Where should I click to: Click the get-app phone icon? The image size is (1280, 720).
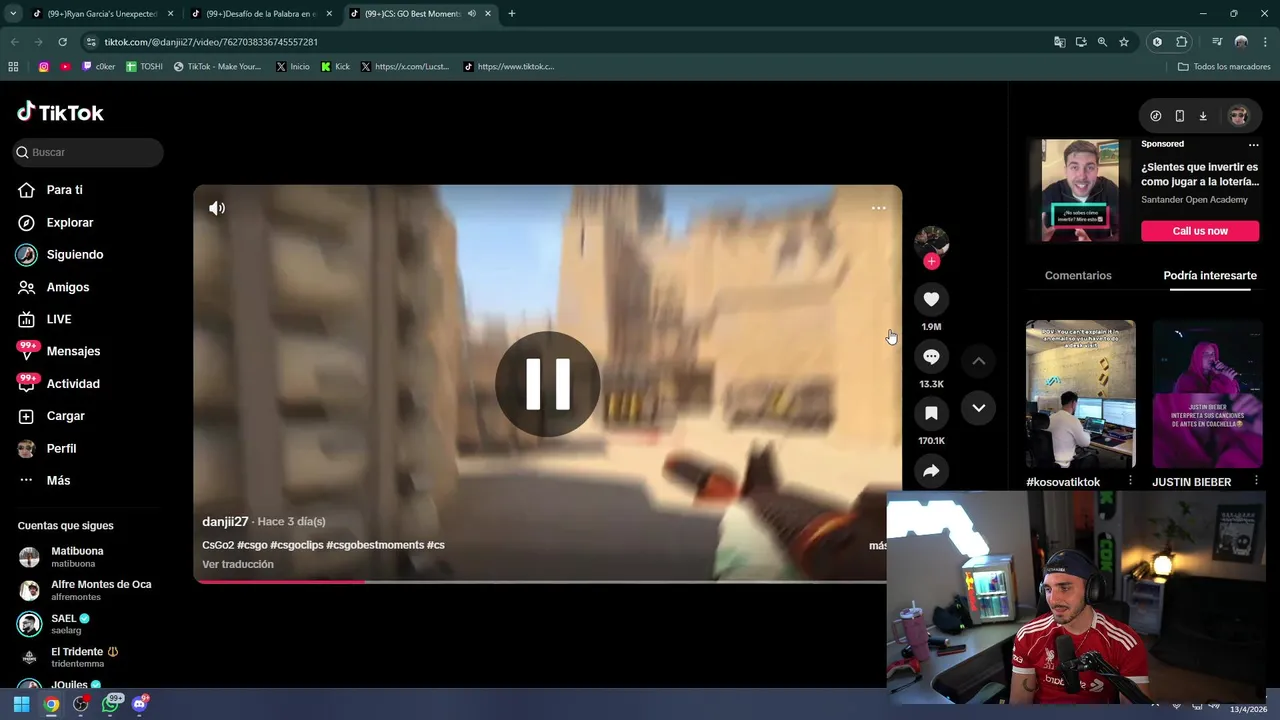(1179, 116)
